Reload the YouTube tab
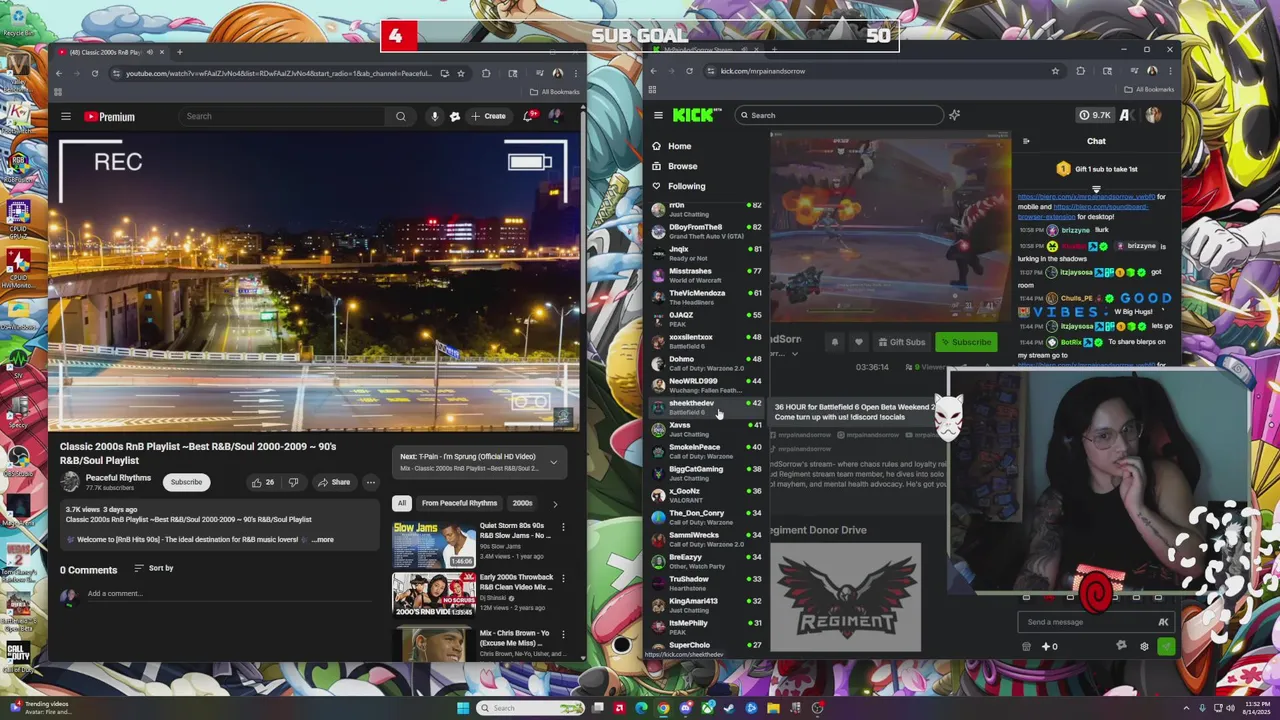 95,73
